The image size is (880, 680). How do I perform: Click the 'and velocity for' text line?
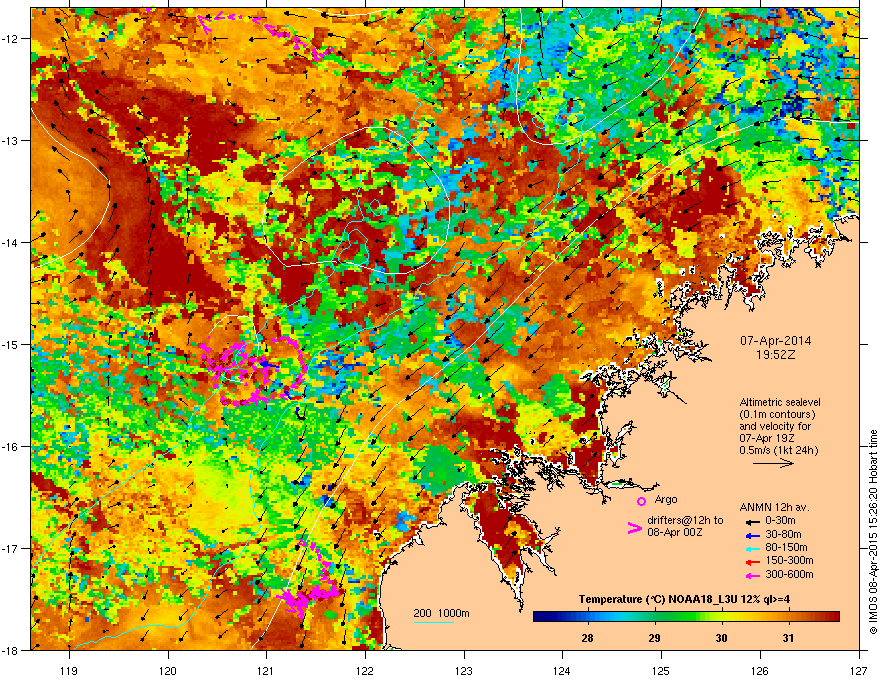775,426
